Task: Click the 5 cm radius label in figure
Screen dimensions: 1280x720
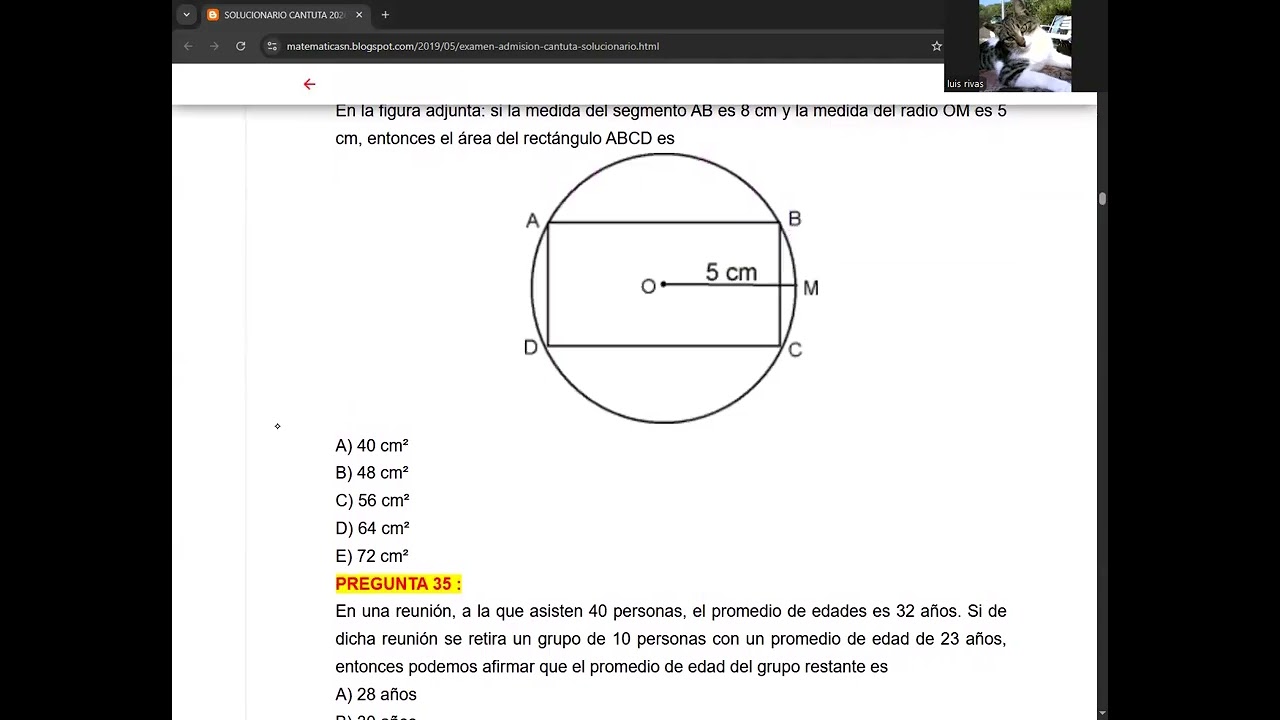Action: [731, 272]
